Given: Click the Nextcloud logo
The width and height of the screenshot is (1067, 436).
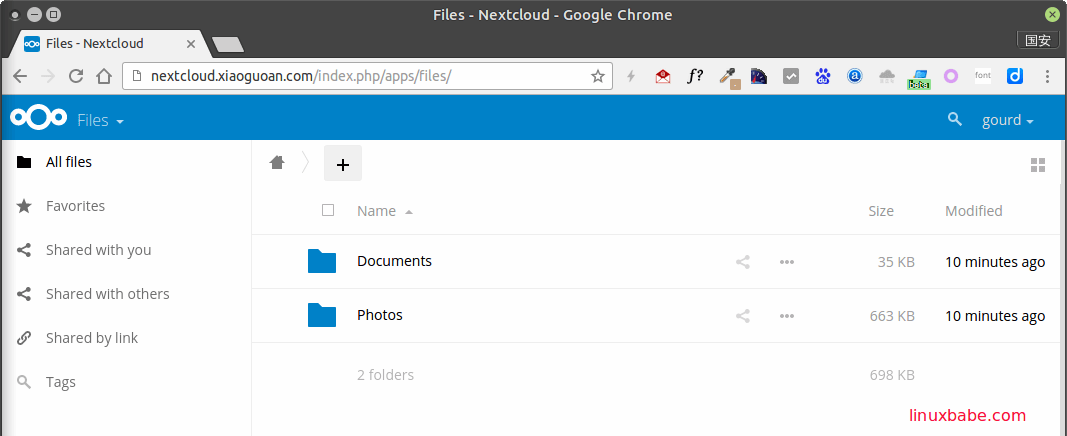Looking at the screenshot, I should [x=39, y=119].
